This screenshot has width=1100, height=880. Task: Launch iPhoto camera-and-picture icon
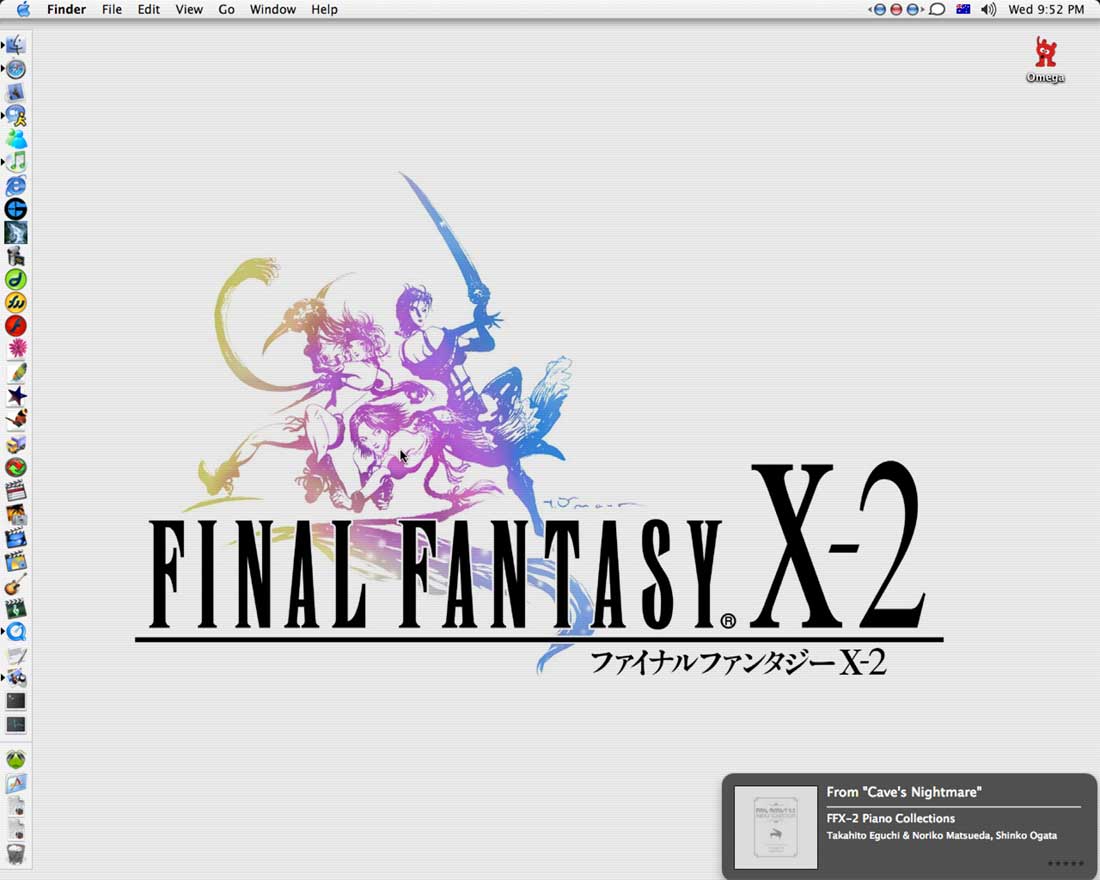pos(15,514)
